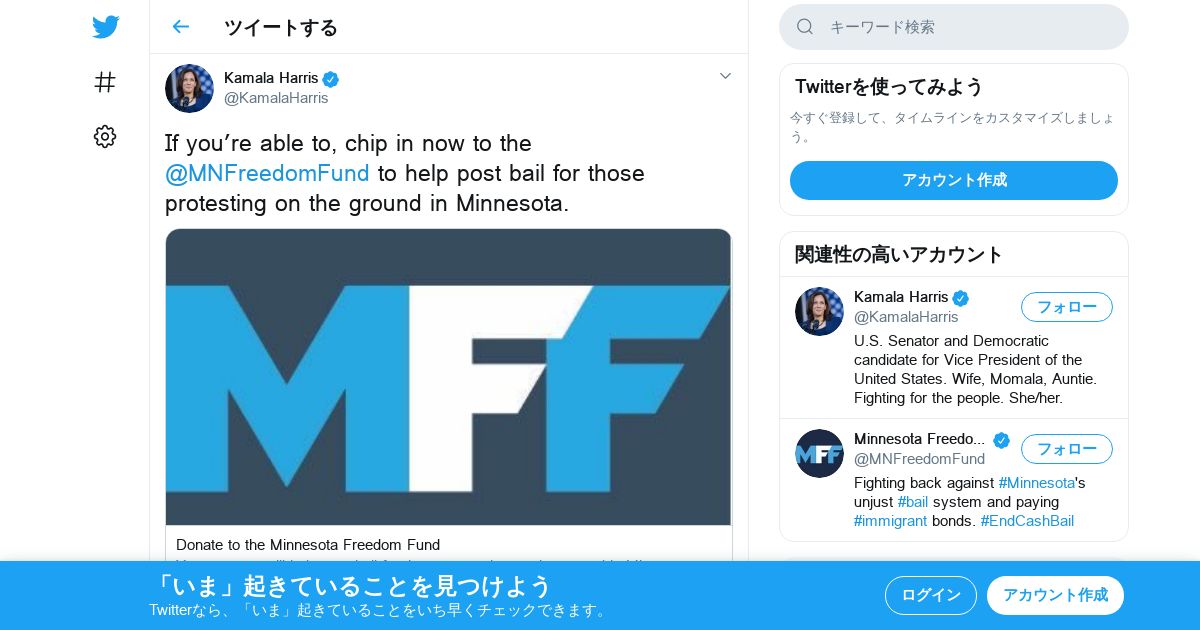The width and height of the screenshot is (1200, 630).
Task: Click アカウント作成 in the bottom banner
Action: 1055,595
